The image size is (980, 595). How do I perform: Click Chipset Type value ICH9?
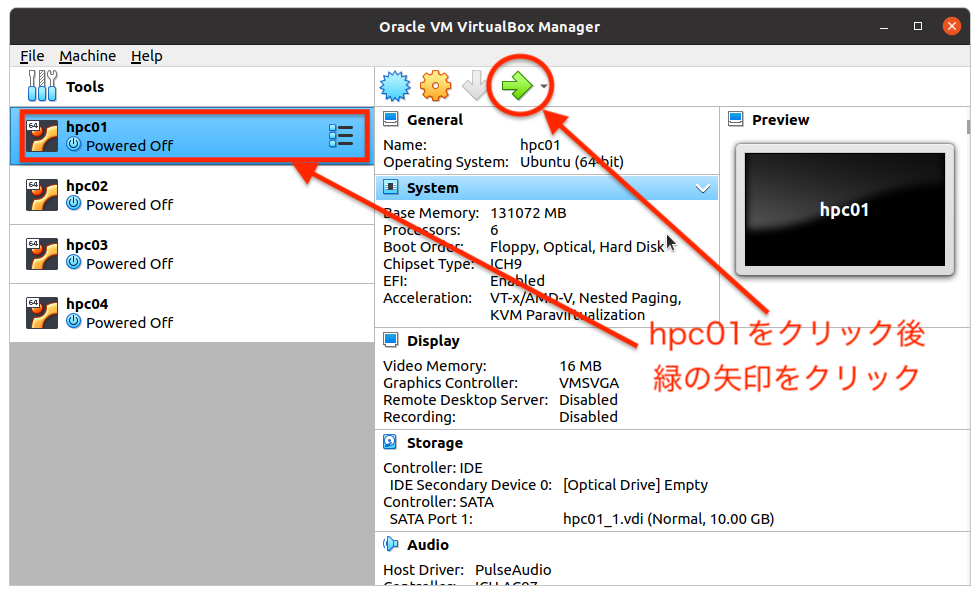point(506,264)
